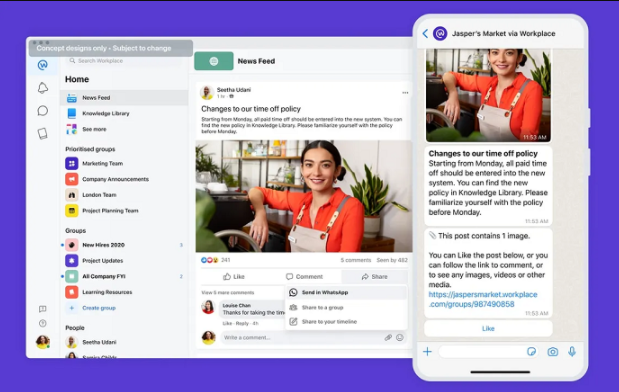Tap Jasper's Market via Workplace chat title

tap(503, 34)
